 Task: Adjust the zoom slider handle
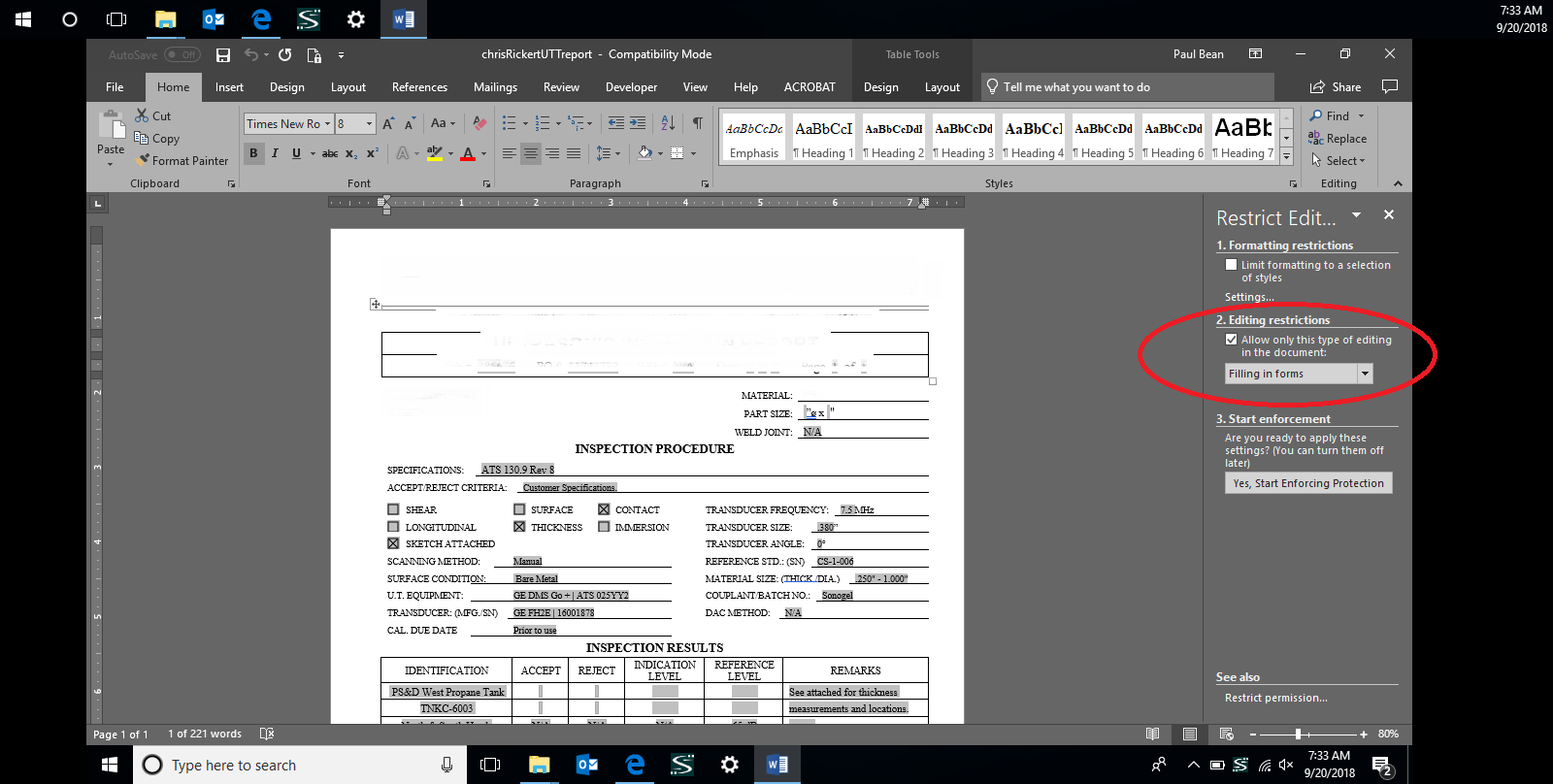[x=1298, y=735]
